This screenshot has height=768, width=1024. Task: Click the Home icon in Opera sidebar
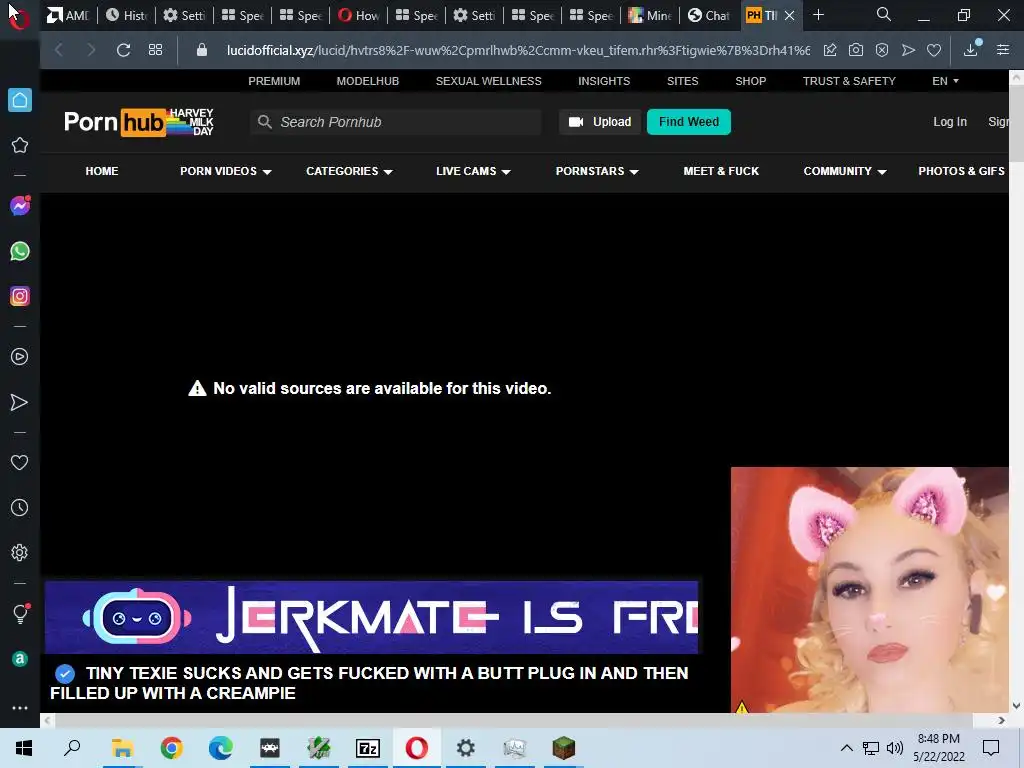pos(20,100)
